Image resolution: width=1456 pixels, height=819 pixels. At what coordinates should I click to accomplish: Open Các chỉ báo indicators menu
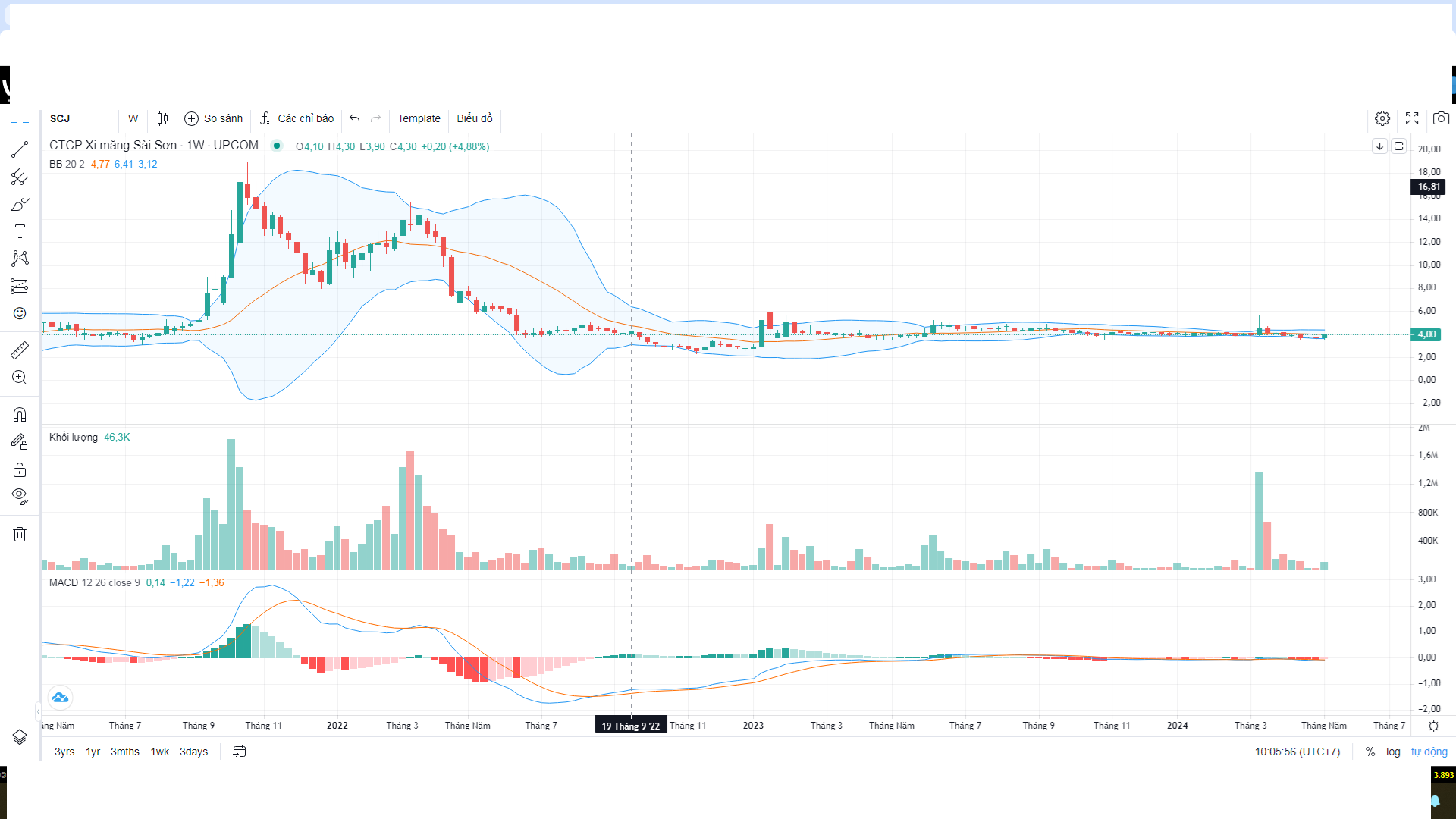297,118
